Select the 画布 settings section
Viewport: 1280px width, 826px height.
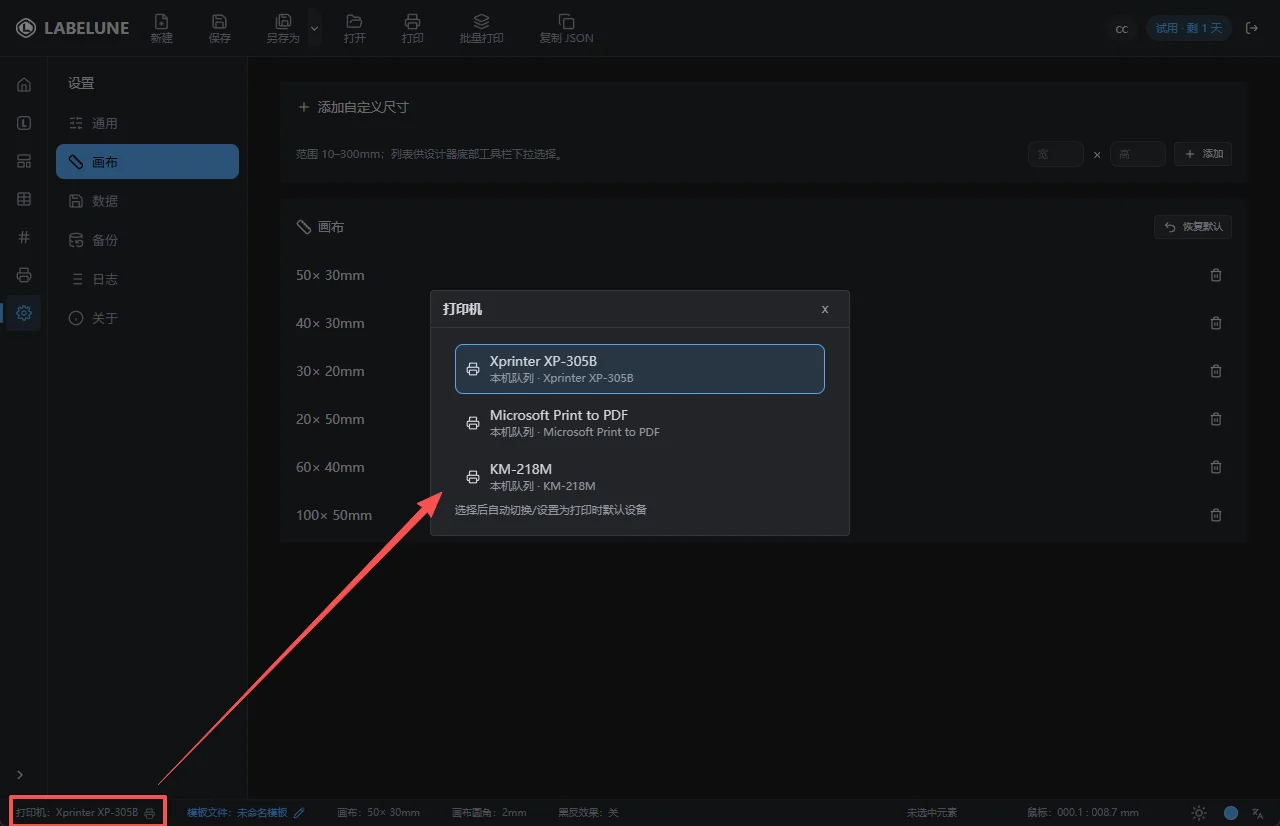point(147,162)
